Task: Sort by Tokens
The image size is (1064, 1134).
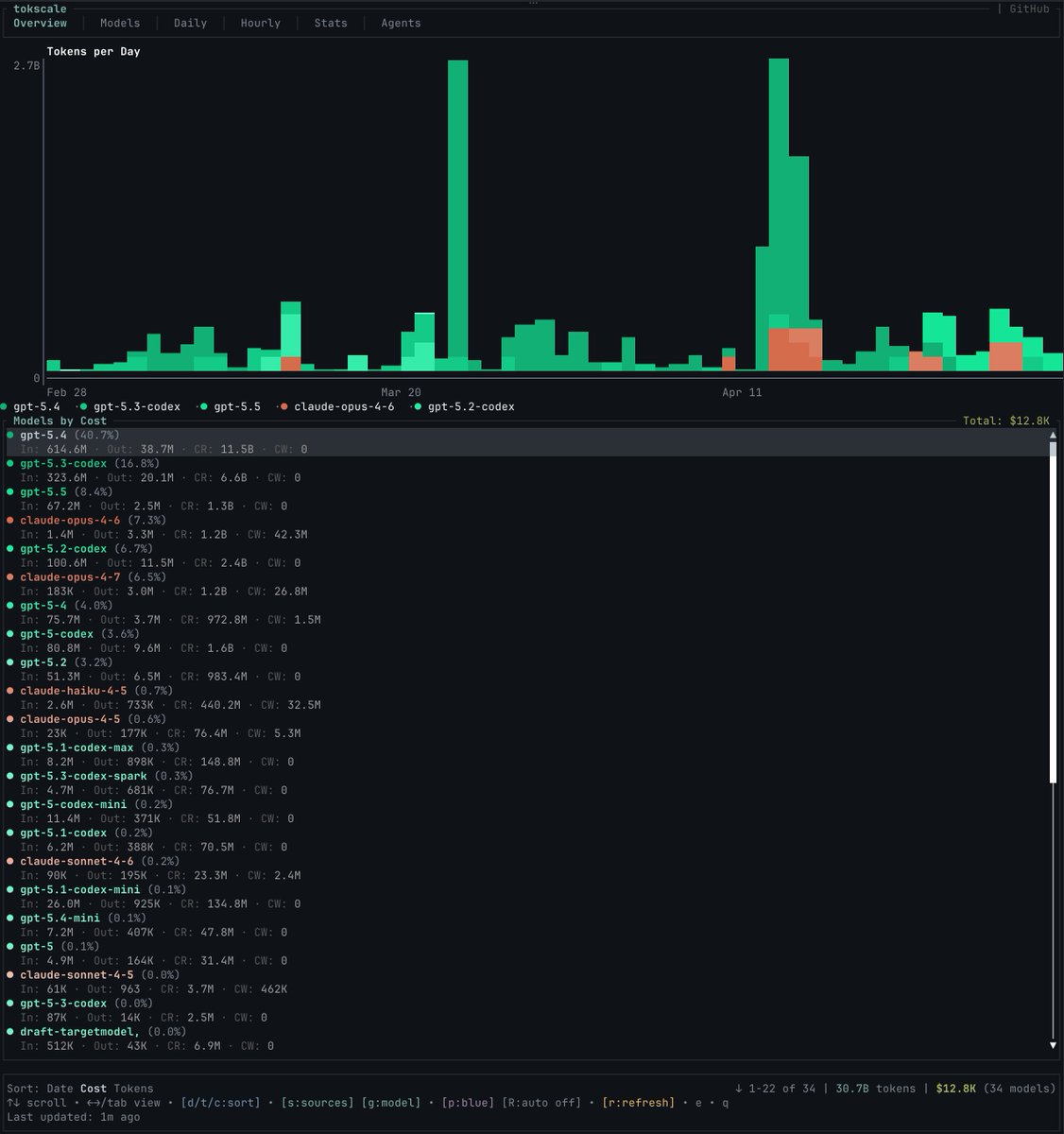Action: (x=133, y=1089)
